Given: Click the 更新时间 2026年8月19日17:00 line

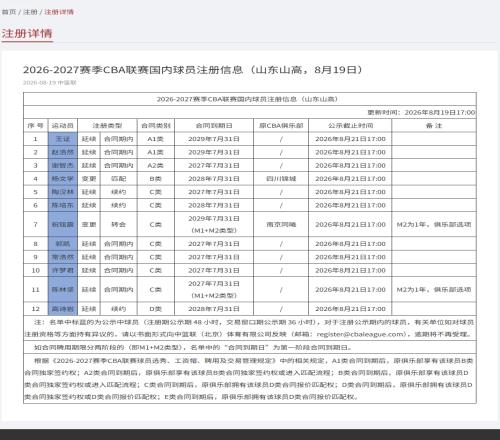Looking at the screenshot, I should pos(421,112).
